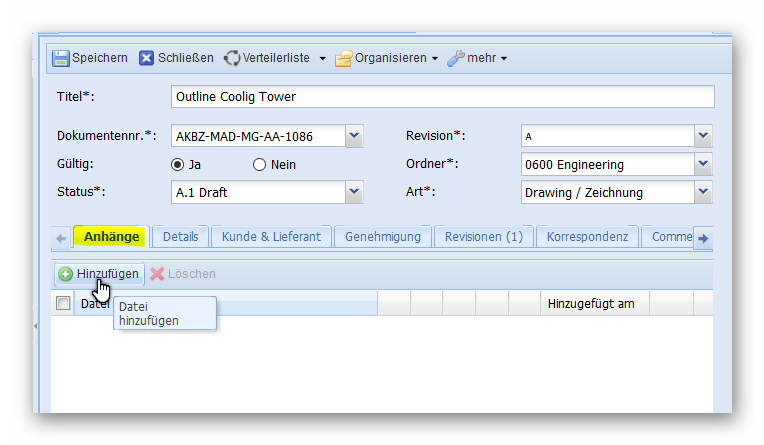The image size is (764, 445).
Task: Click the Speichern floppy disk icon
Action: (x=61, y=58)
